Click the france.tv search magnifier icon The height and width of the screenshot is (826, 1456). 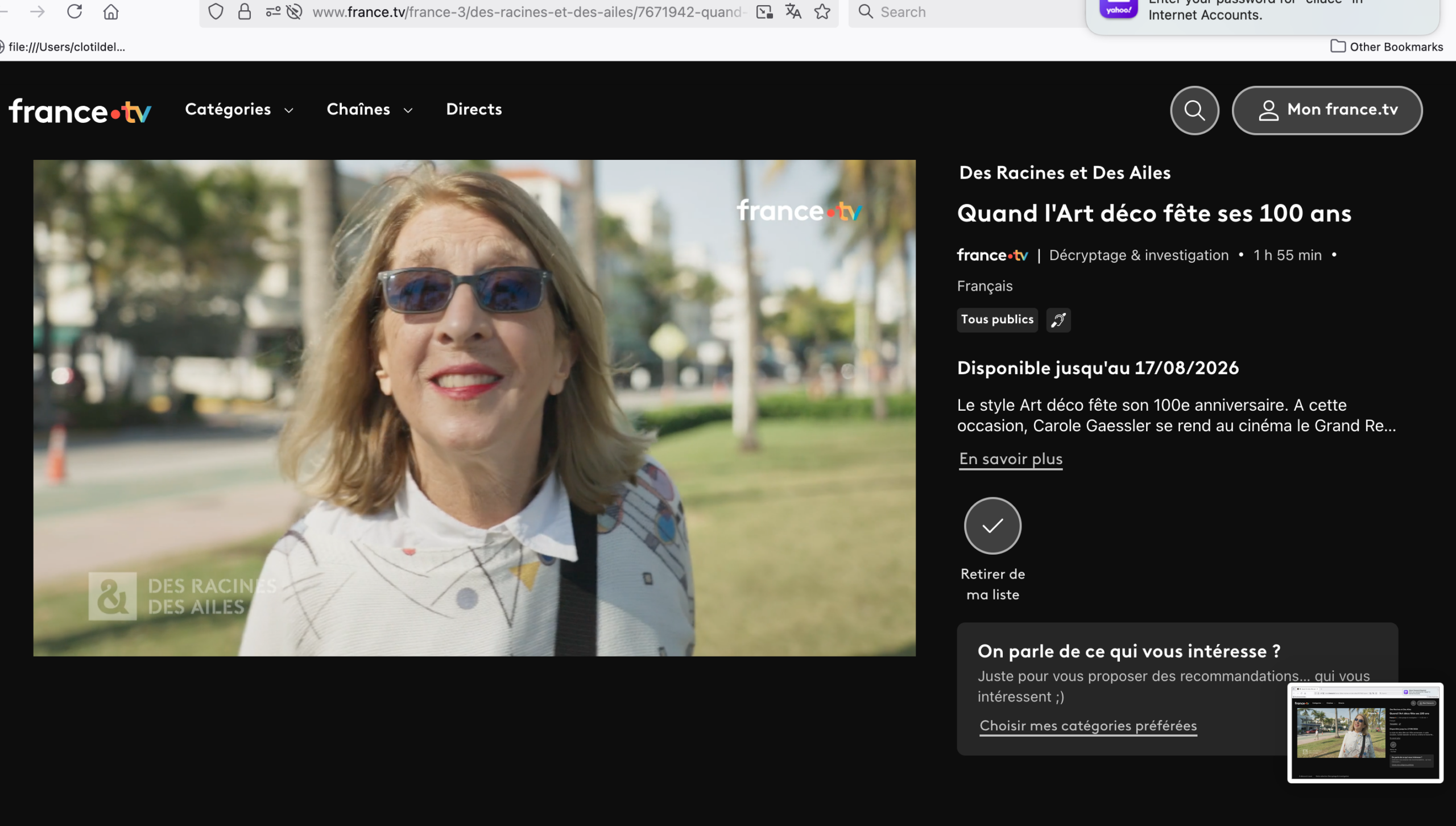coord(1194,110)
